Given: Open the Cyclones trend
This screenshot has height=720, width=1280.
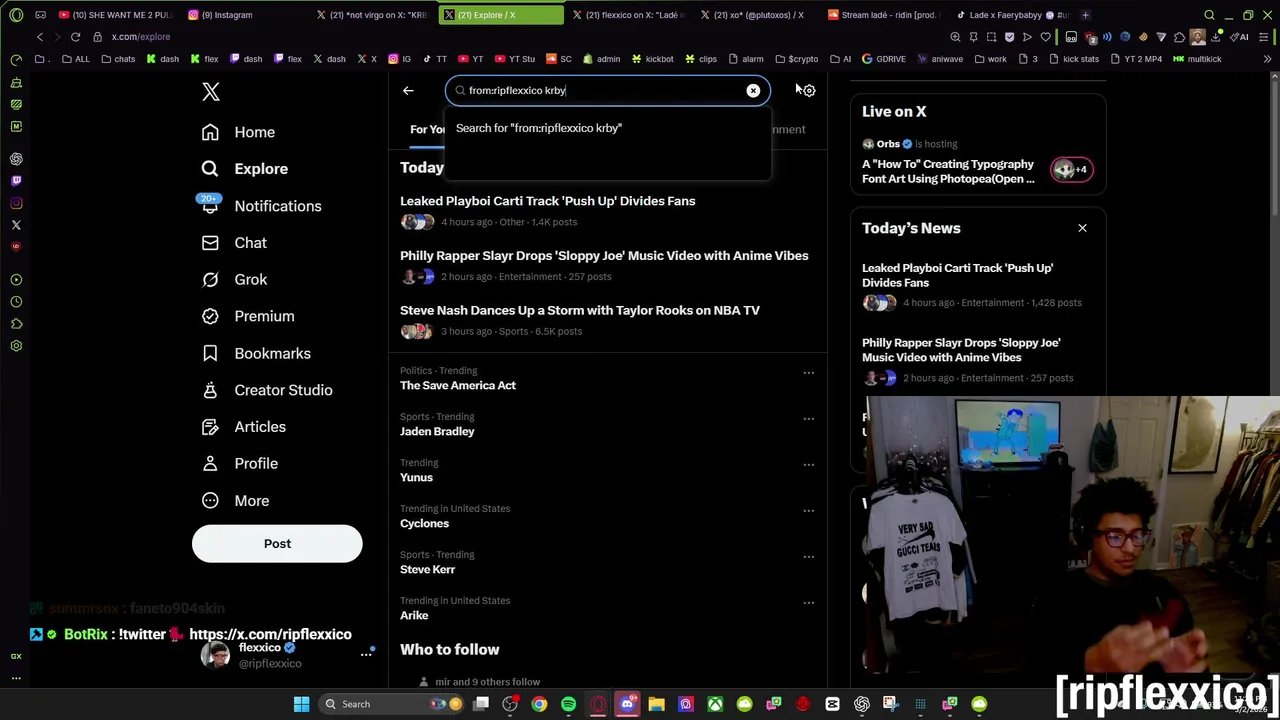Looking at the screenshot, I should (x=424, y=524).
